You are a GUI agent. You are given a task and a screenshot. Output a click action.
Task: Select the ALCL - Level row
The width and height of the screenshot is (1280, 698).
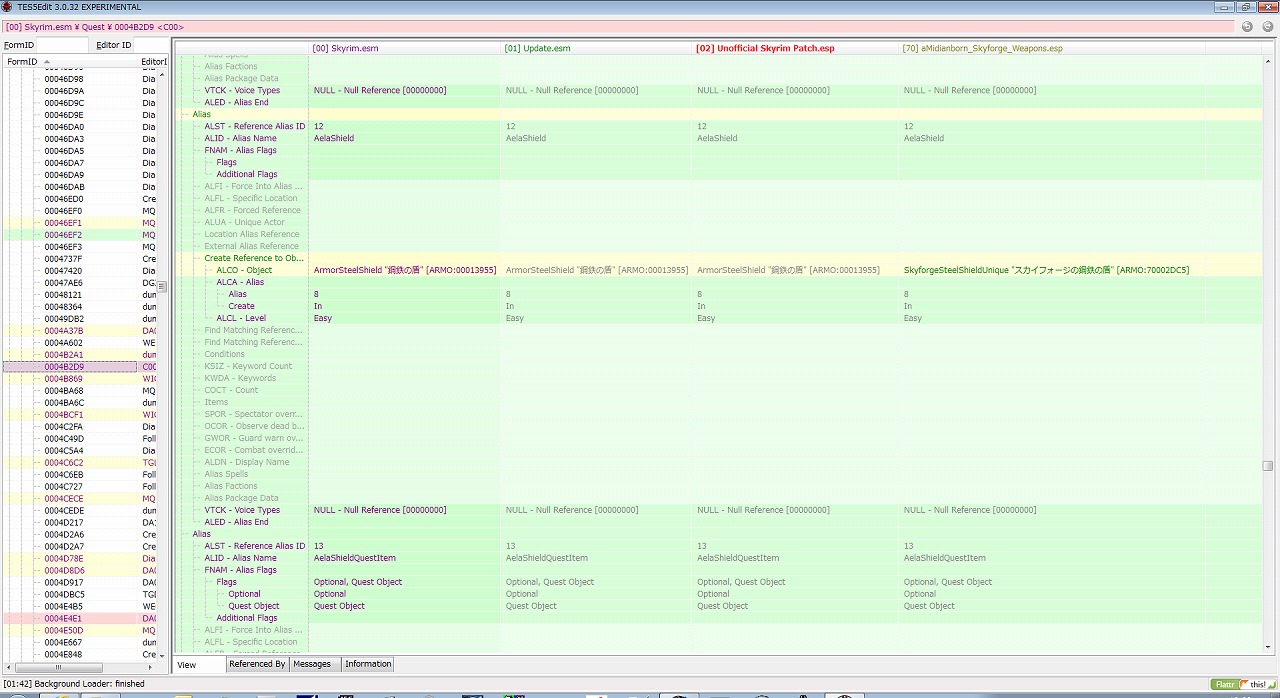pyautogui.click(x=241, y=318)
